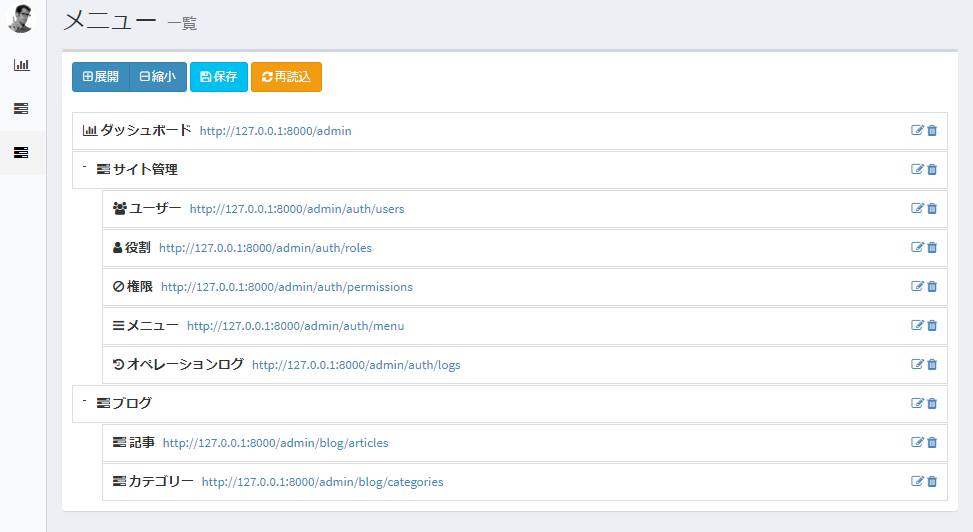Image resolution: width=973 pixels, height=532 pixels.
Task: Delete the ブログ menu group
Action: coord(932,403)
